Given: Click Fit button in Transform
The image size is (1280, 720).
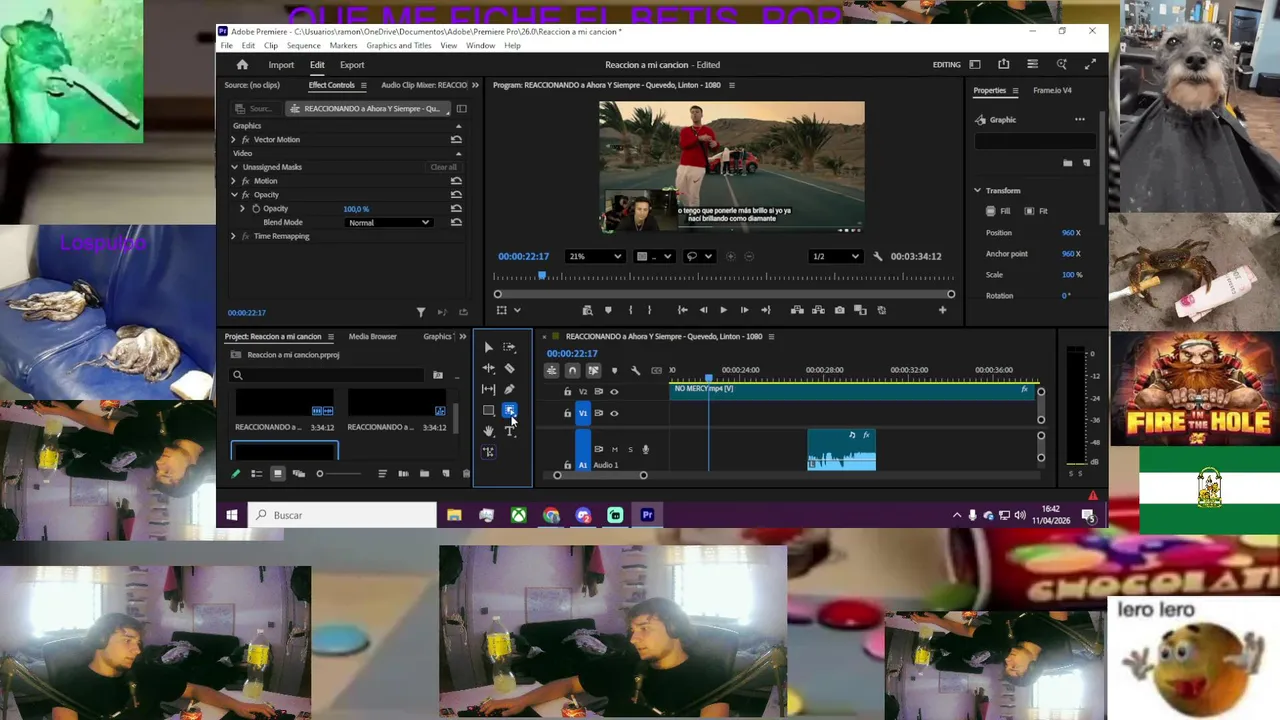Looking at the screenshot, I should pyautogui.click(x=1037, y=211).
